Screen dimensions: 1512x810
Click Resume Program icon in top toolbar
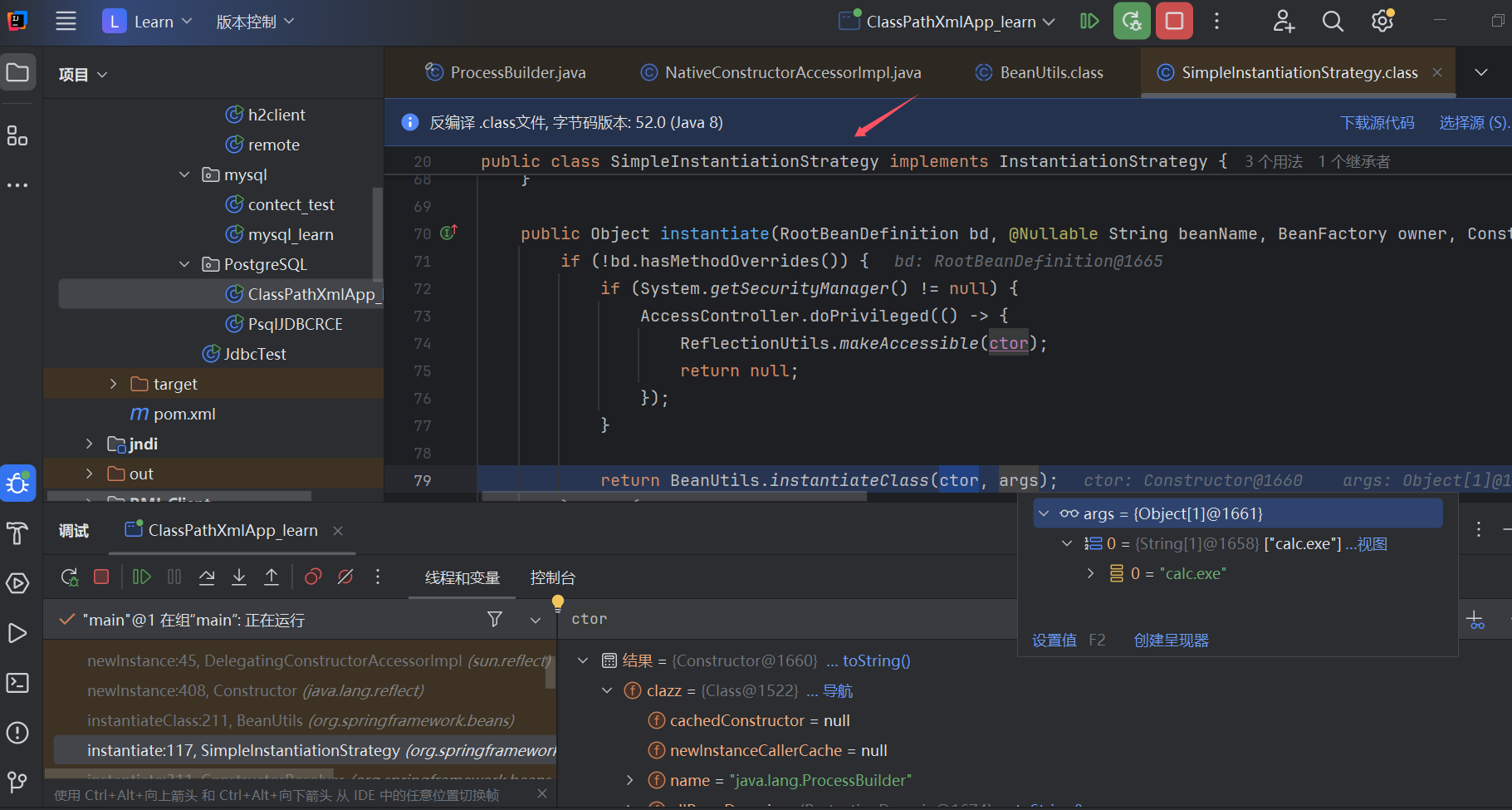1089,22
